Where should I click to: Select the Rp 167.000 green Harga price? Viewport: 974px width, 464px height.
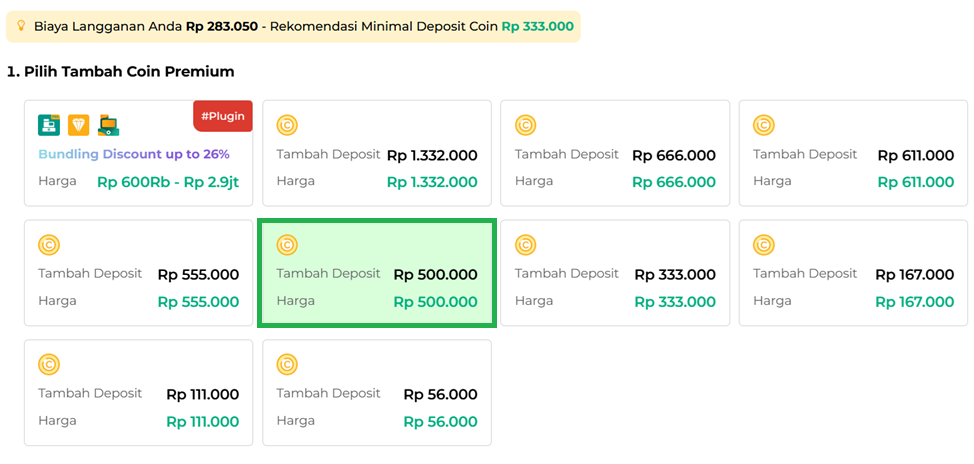914,302
